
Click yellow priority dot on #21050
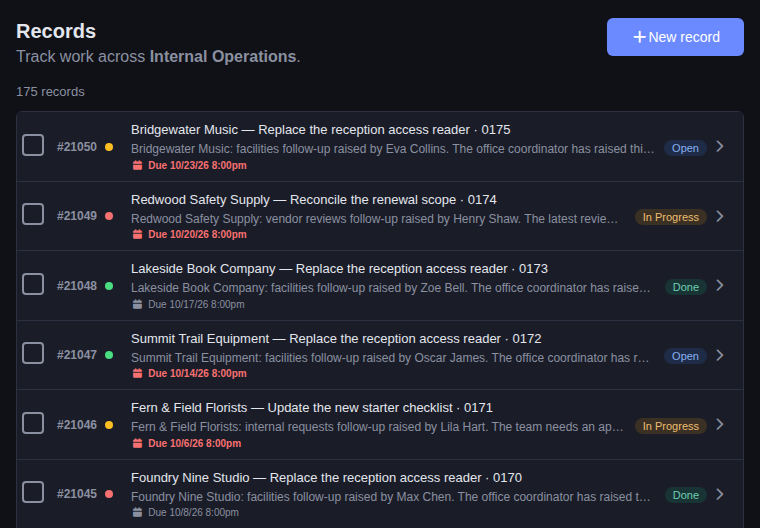(x=109, y=147)
